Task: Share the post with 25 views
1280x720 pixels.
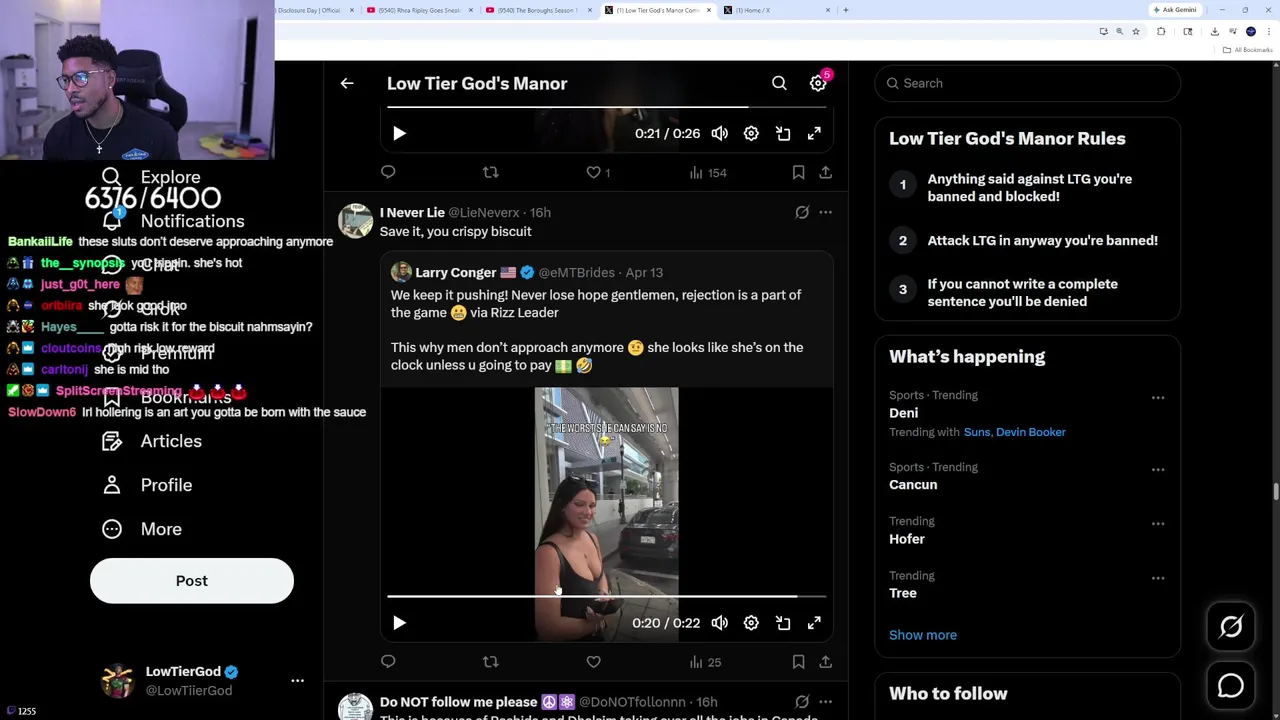Action: pyautogui.click(x=825, y=661)
